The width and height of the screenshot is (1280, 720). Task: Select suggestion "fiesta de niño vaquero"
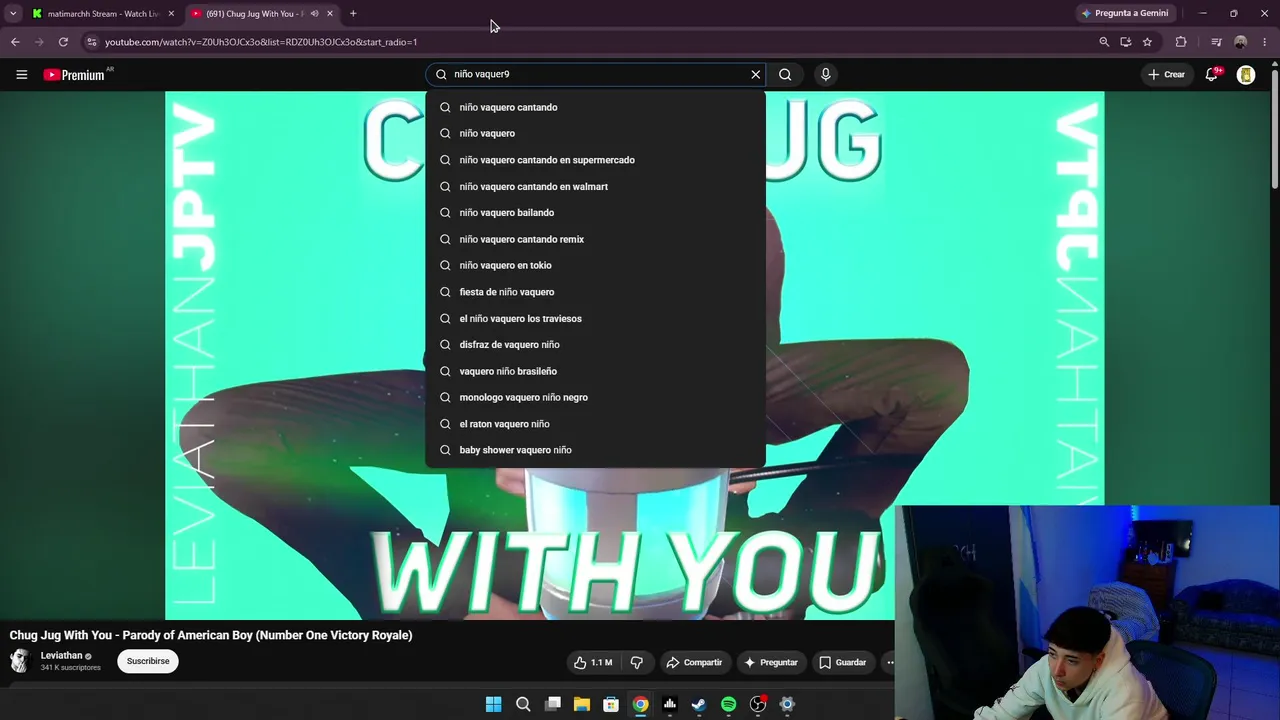coord(596,292)
